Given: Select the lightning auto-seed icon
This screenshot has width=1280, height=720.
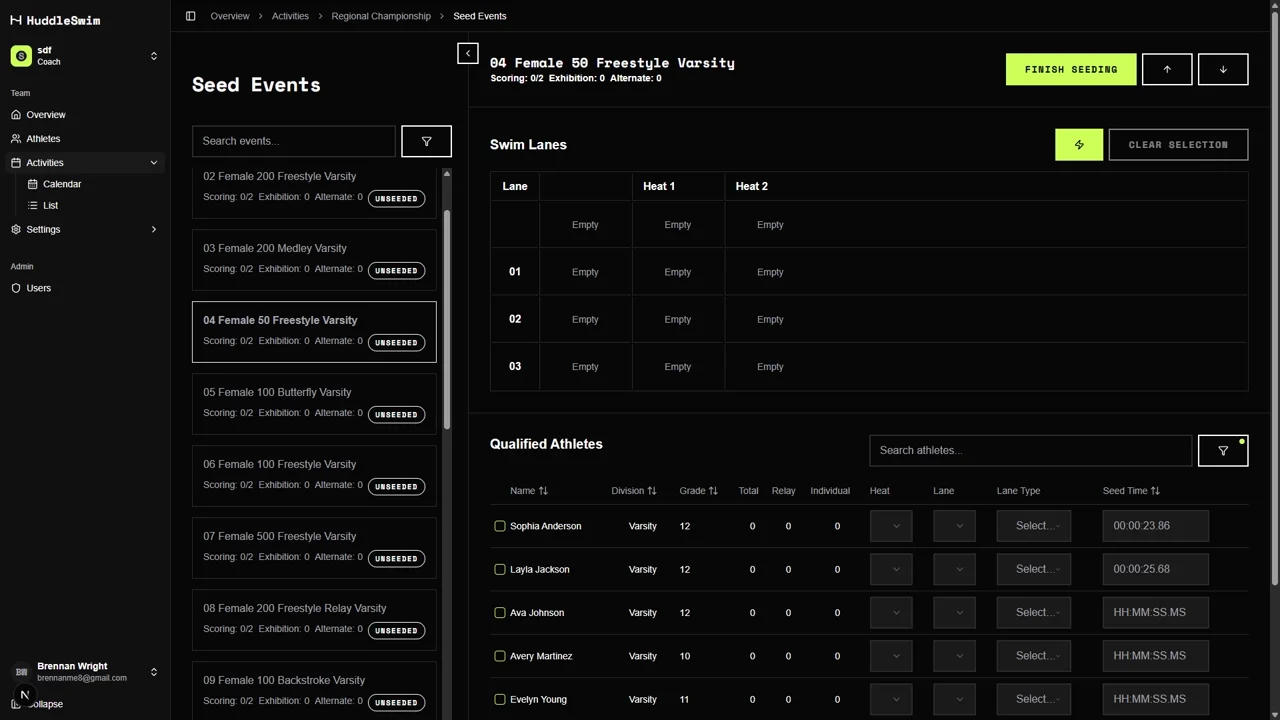Looking at the screenshot, I should click(x=1078, y=144).
